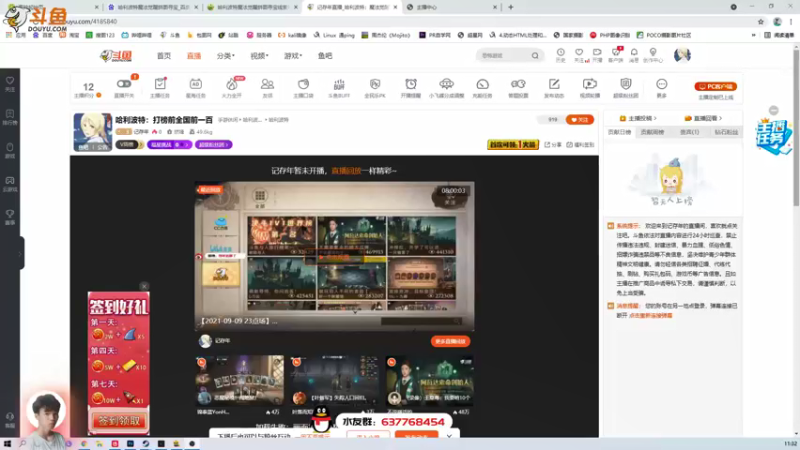Click the red PC客户端 button
The image size is (800, 450).
click(715, 87)
